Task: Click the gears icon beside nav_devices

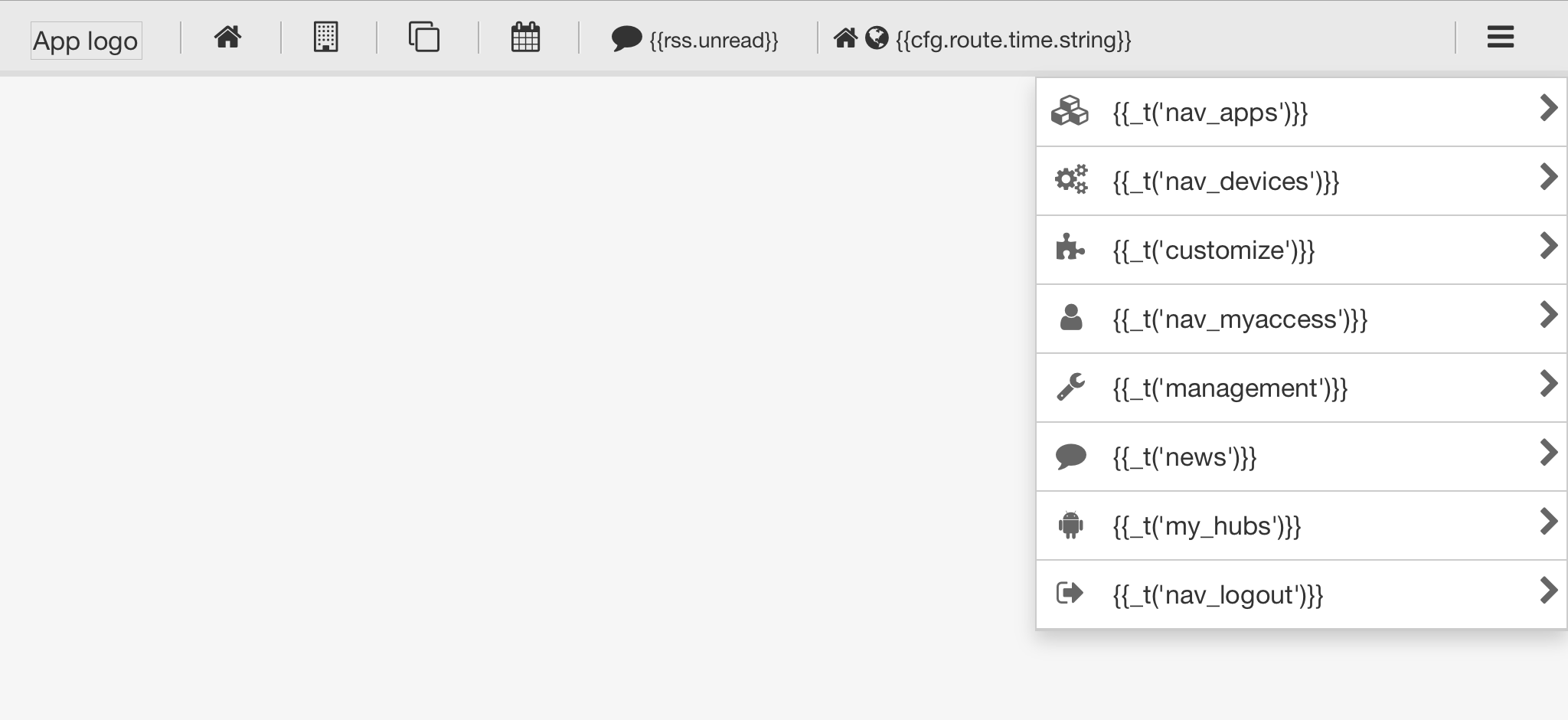Action: pyautogui.click(x=1070, y=180)
